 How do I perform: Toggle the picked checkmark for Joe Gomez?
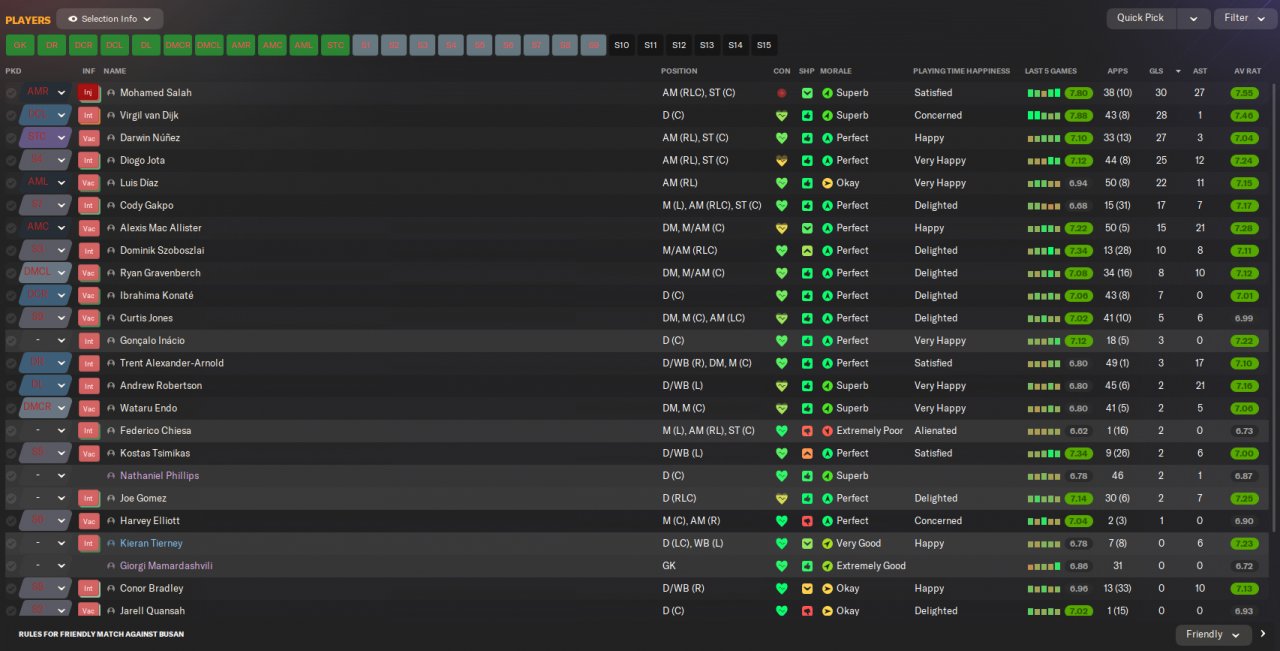(x=11, y=498)
